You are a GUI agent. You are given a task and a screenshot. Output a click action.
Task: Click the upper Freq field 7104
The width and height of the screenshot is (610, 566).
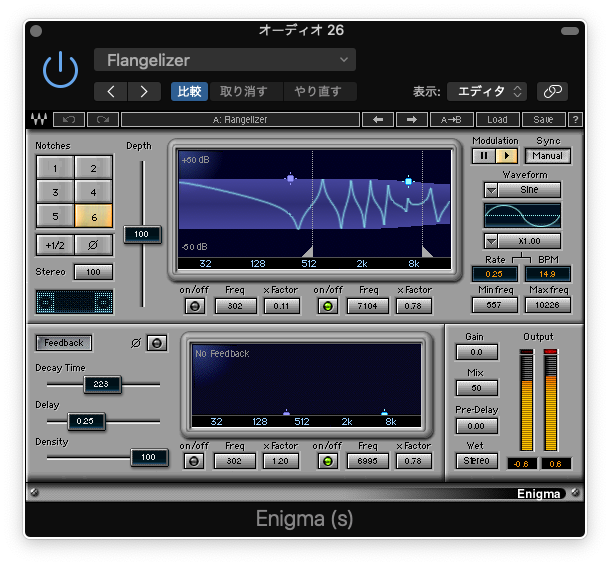368,306
